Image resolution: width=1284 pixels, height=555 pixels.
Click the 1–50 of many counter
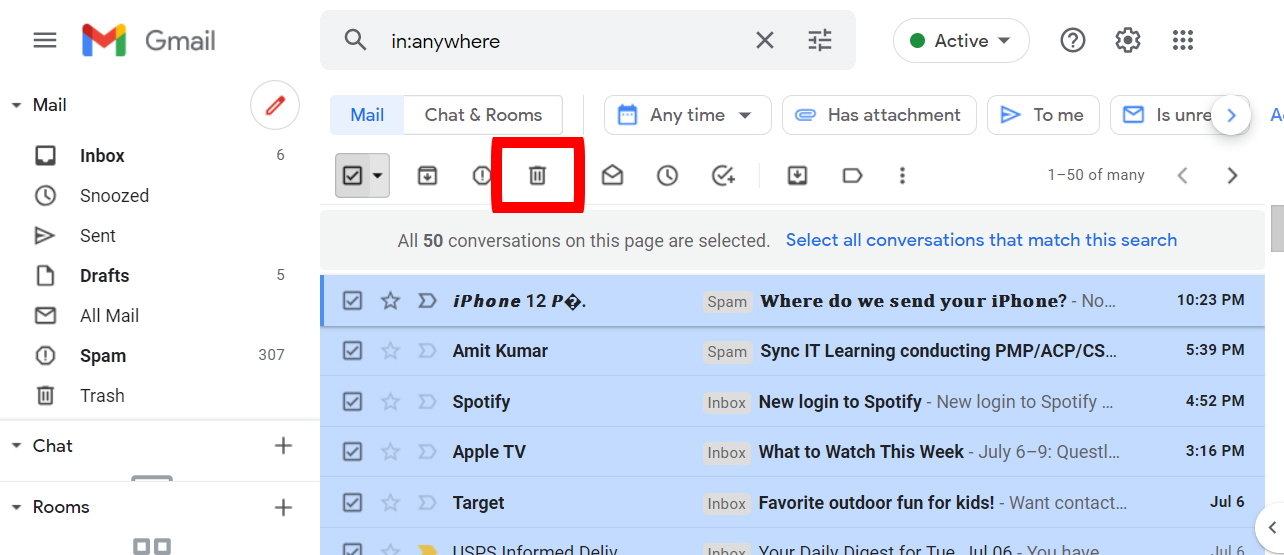[x=1096, y=175]
